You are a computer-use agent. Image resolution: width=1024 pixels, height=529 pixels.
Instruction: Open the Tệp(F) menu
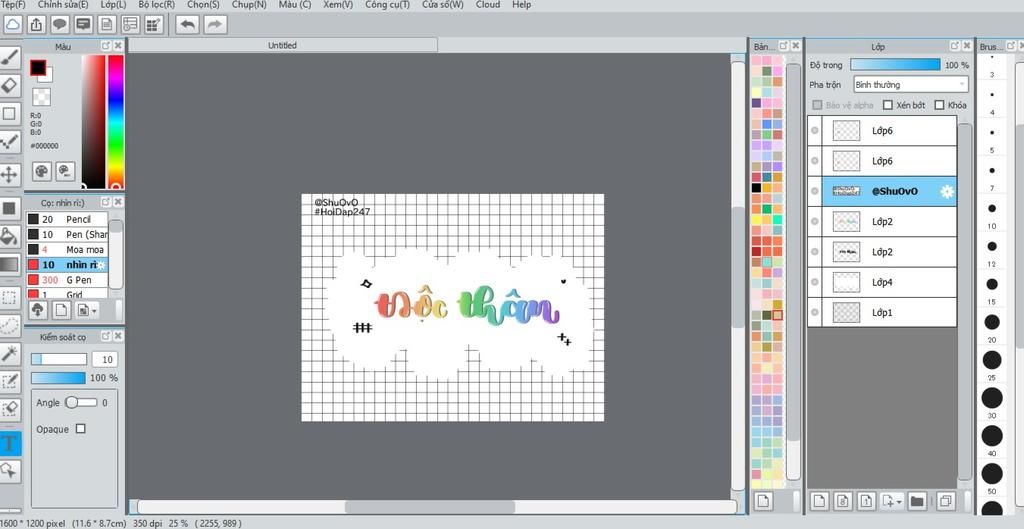click(12, 5)
